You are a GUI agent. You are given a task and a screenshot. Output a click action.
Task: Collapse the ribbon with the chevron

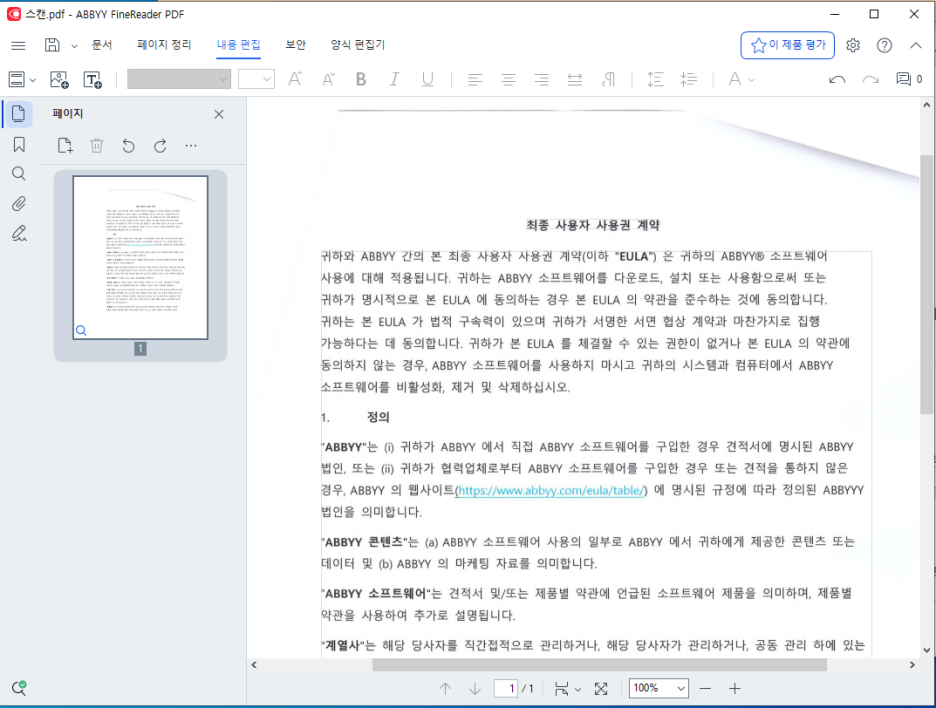coord(916,45)
